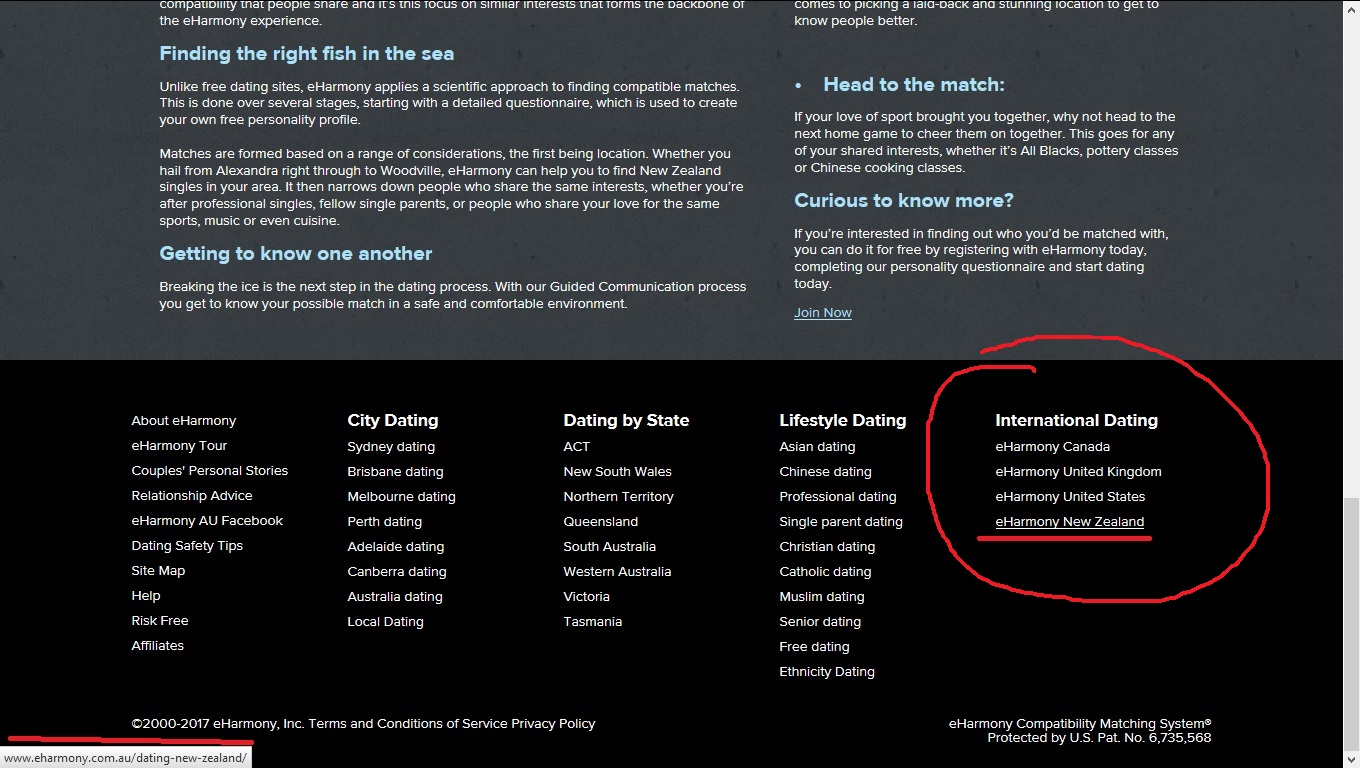This screenshot has height=768, width=1360.
Task: Open Queensland state link
Action: click(601, 522)
